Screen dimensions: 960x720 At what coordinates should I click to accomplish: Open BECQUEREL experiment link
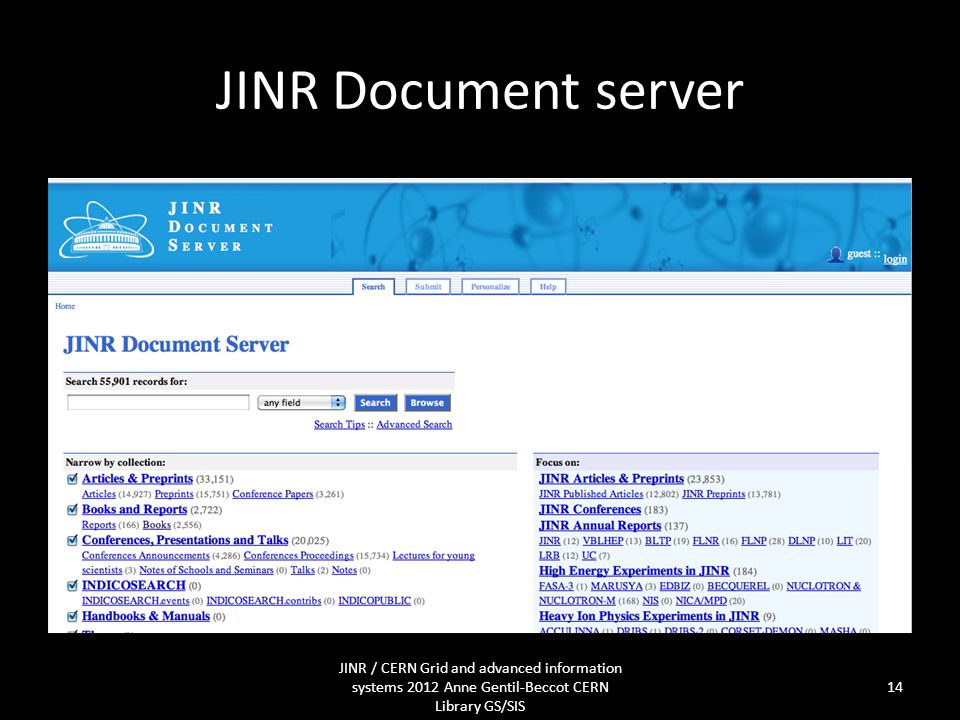[x=738, y=586]
